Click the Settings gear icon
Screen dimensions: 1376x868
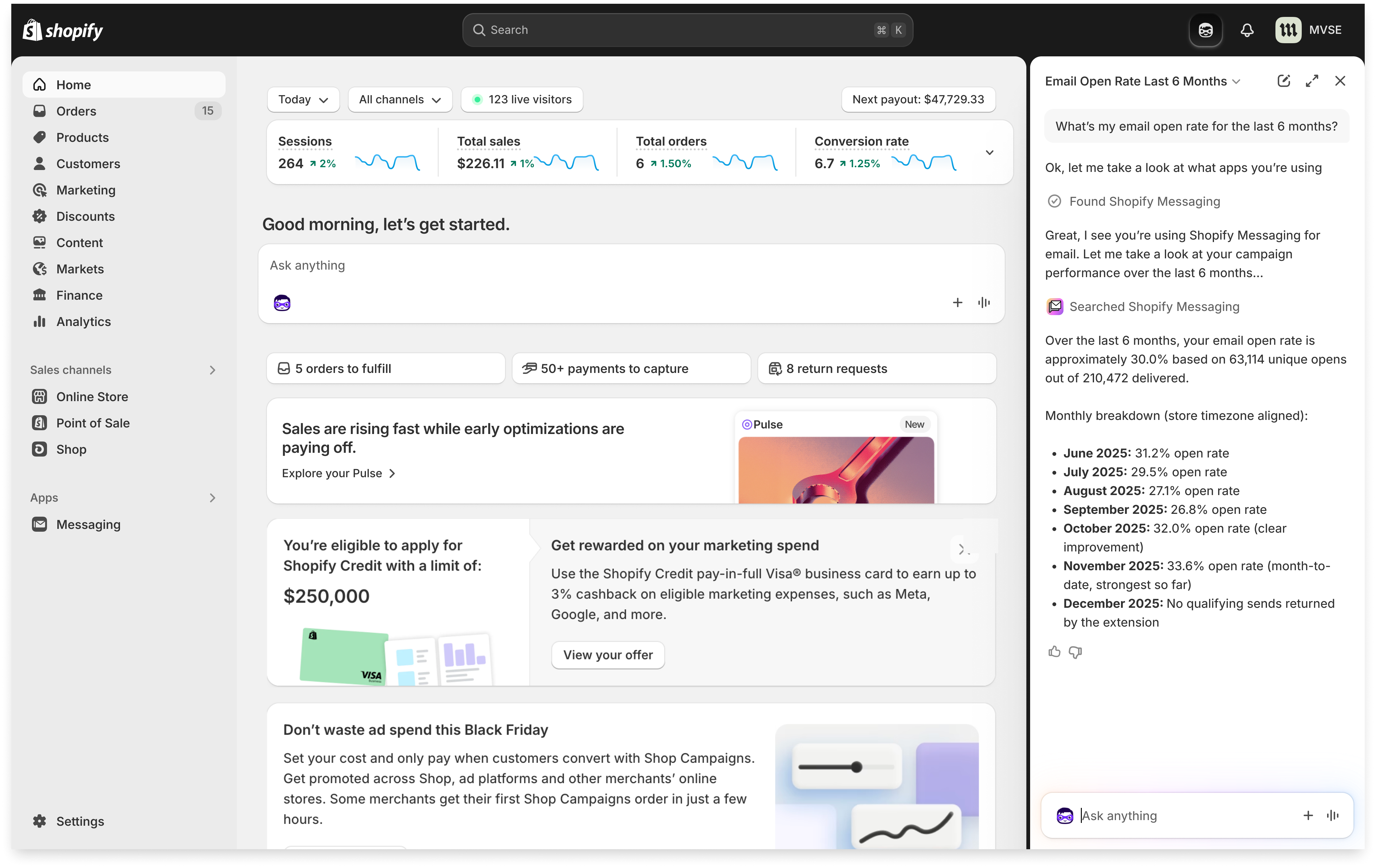point(39,821)
